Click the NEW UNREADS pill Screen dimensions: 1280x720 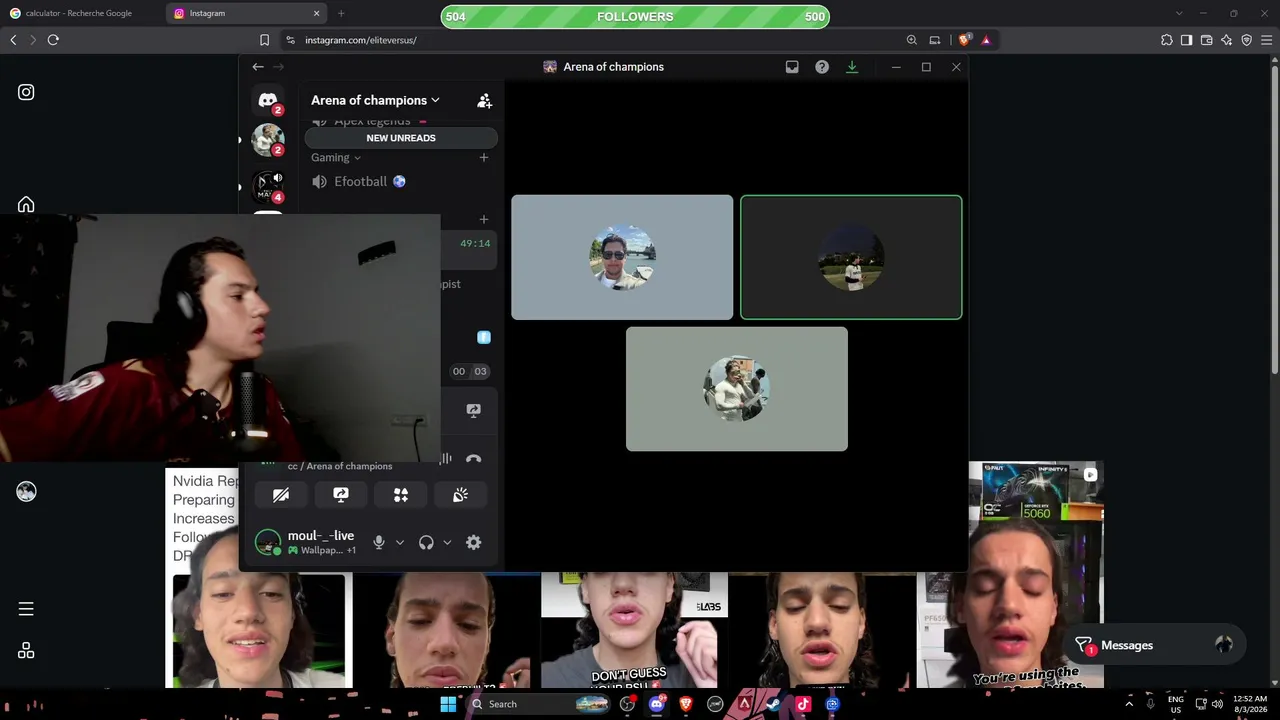pos(401,138)
